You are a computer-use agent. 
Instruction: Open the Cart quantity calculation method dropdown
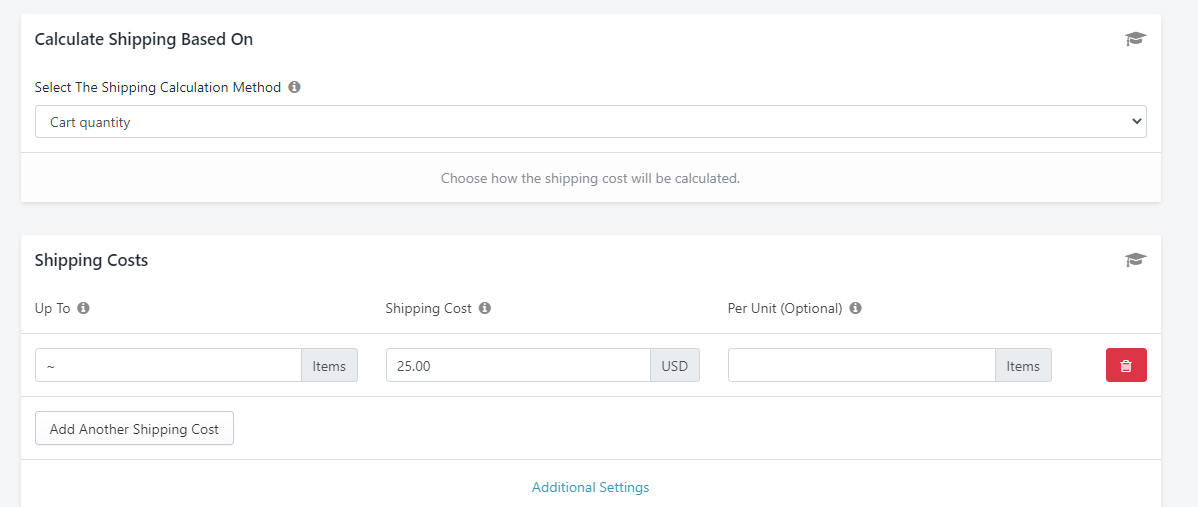(x=590, y=122)
